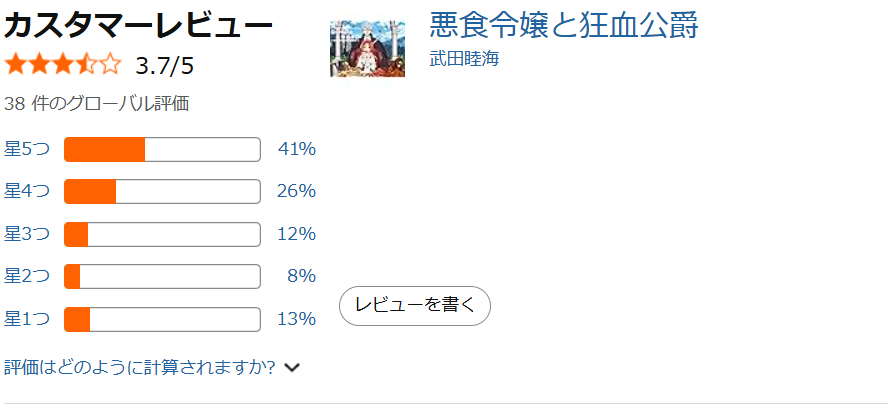Click author name 武田睦海
The image size is (888, 418).
[464, 58]
